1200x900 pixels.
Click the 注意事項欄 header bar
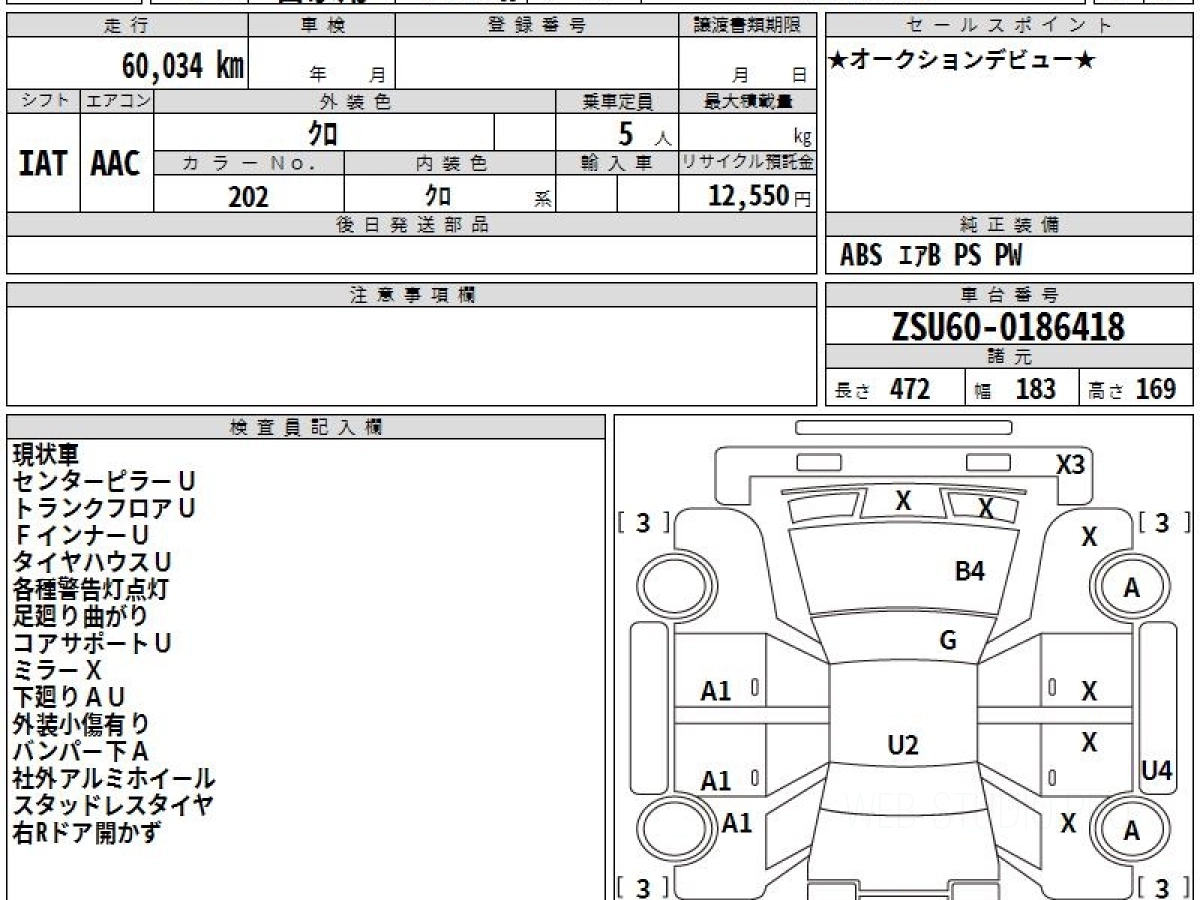(x=412, y=295)
